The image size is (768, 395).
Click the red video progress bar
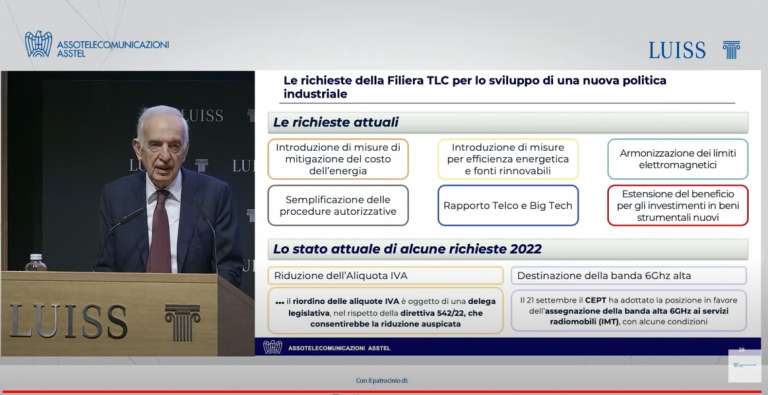(384, 392)
